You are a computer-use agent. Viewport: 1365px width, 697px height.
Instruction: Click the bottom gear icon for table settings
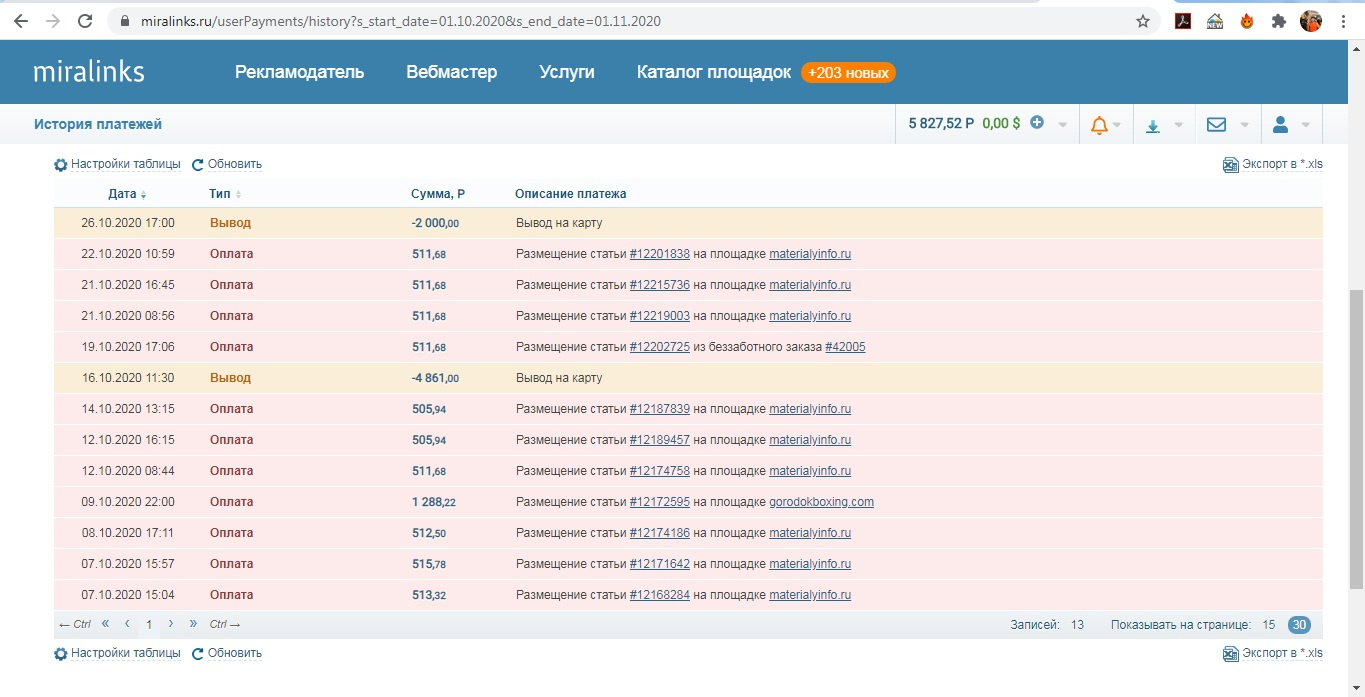click(x=61, y=654)
